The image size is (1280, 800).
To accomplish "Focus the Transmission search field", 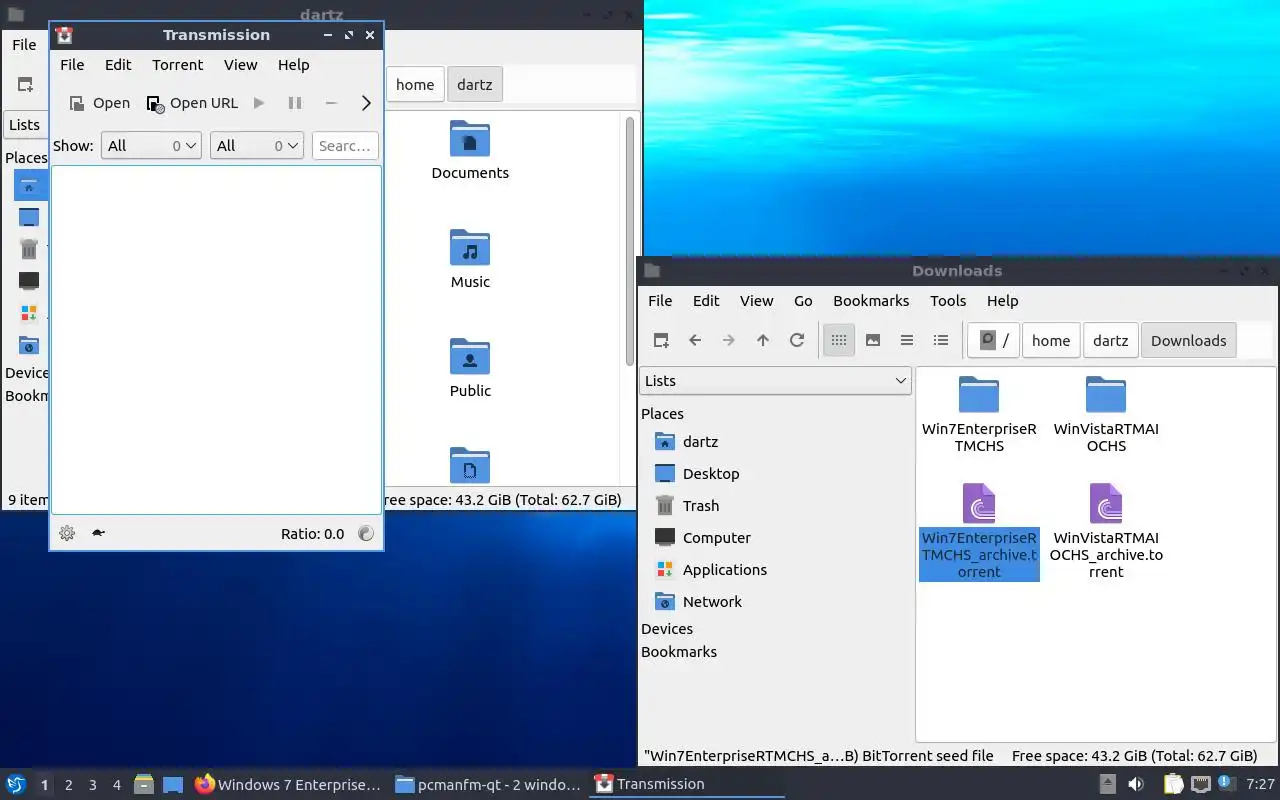I will click(345, 146).
